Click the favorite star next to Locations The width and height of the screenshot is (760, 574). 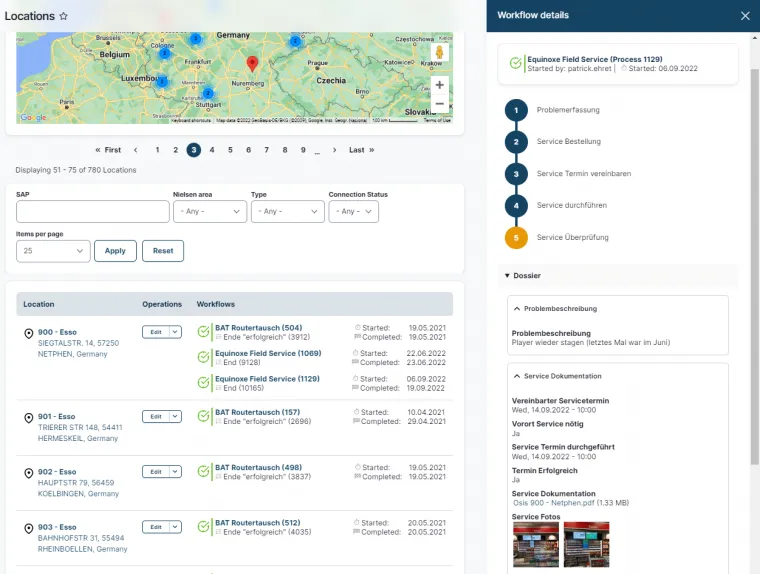coord(63,16)
